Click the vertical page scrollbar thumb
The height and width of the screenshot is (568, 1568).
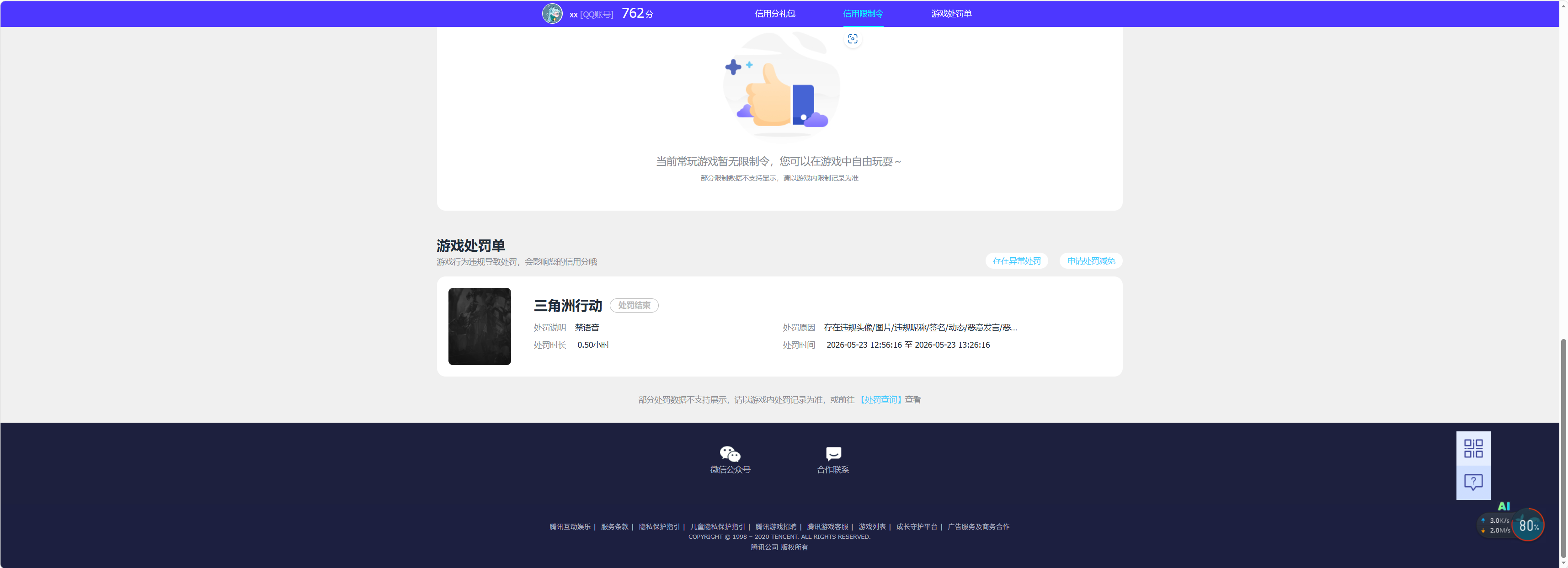pyautogui.click(x=1563, y=447)
